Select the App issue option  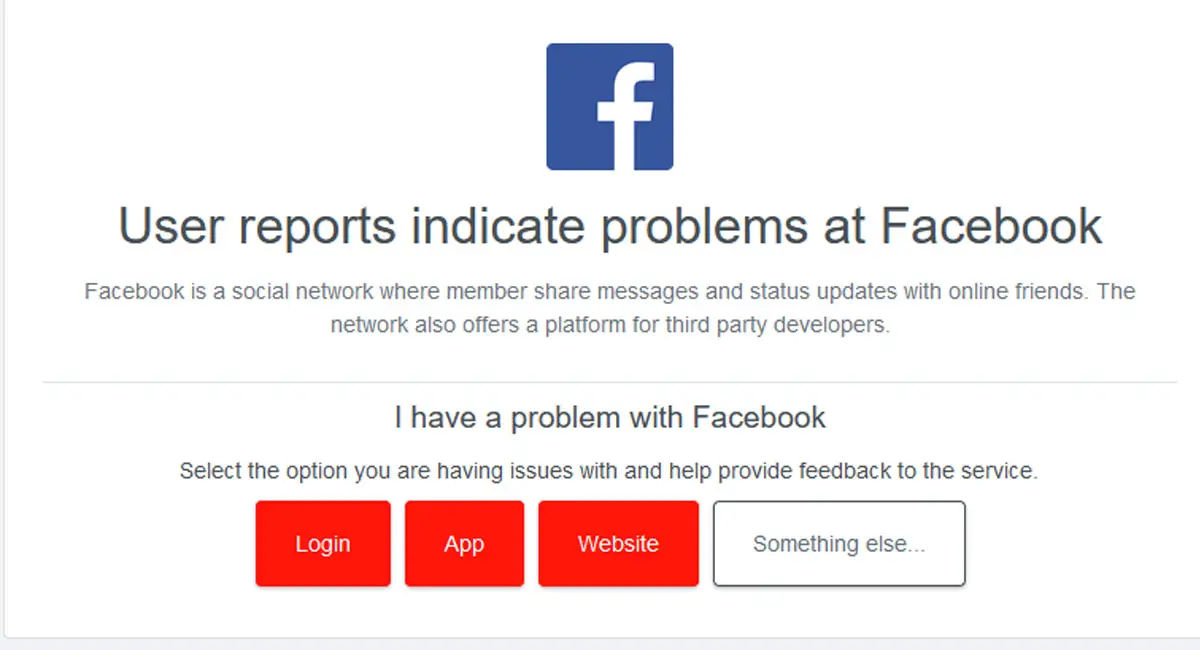click(463, 543)
